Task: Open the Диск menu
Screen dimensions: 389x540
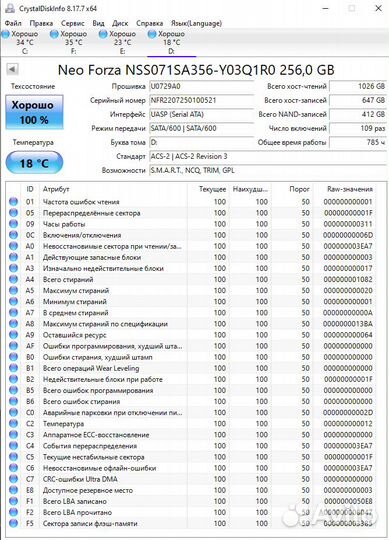Action: tap(120, 23)
